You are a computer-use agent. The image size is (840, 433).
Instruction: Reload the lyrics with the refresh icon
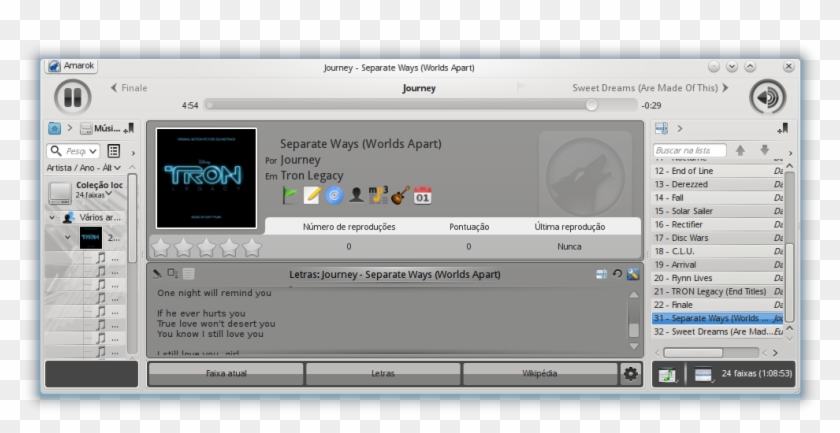pos(617,274)
